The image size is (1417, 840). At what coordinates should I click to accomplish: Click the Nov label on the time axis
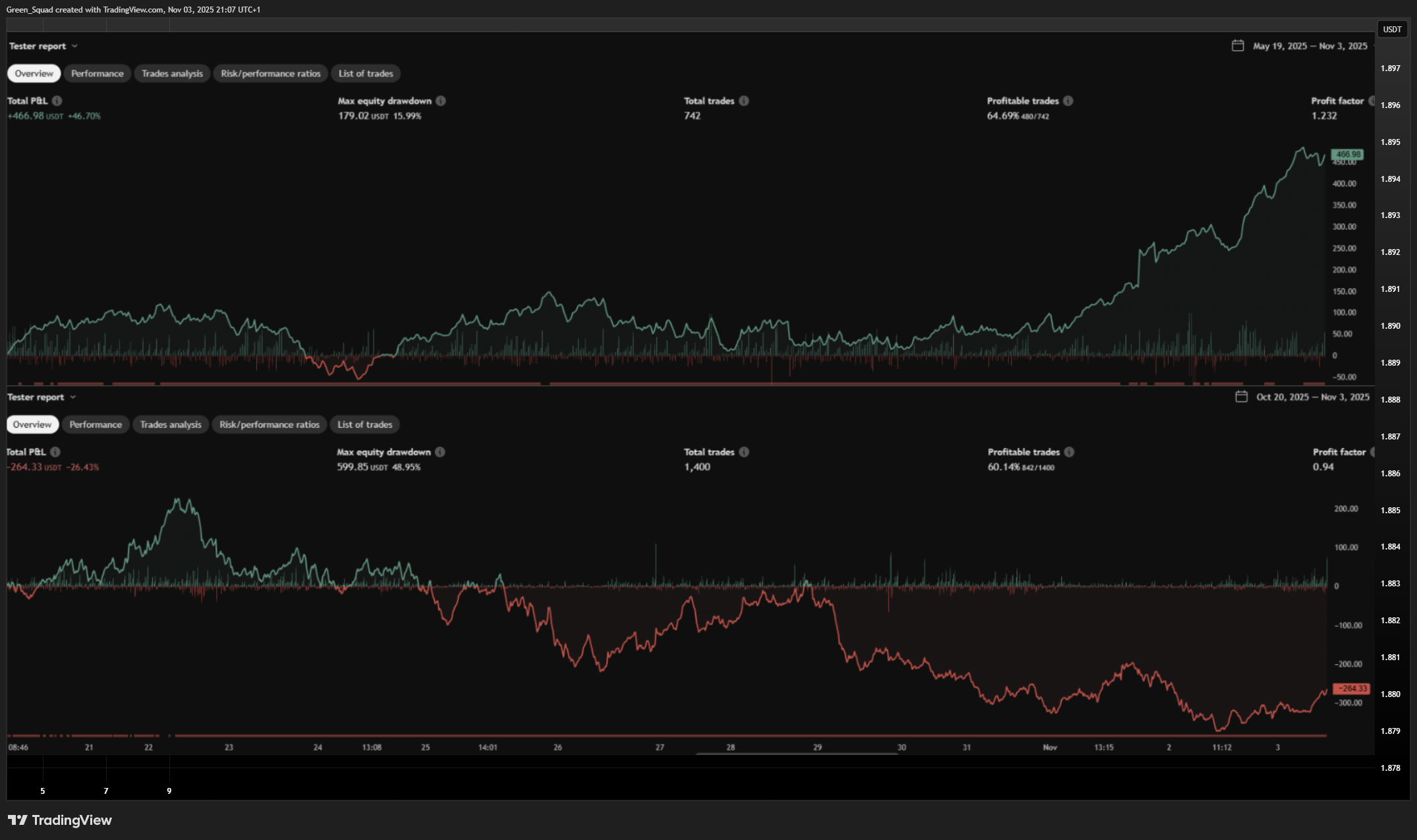tap(1050, 747)
